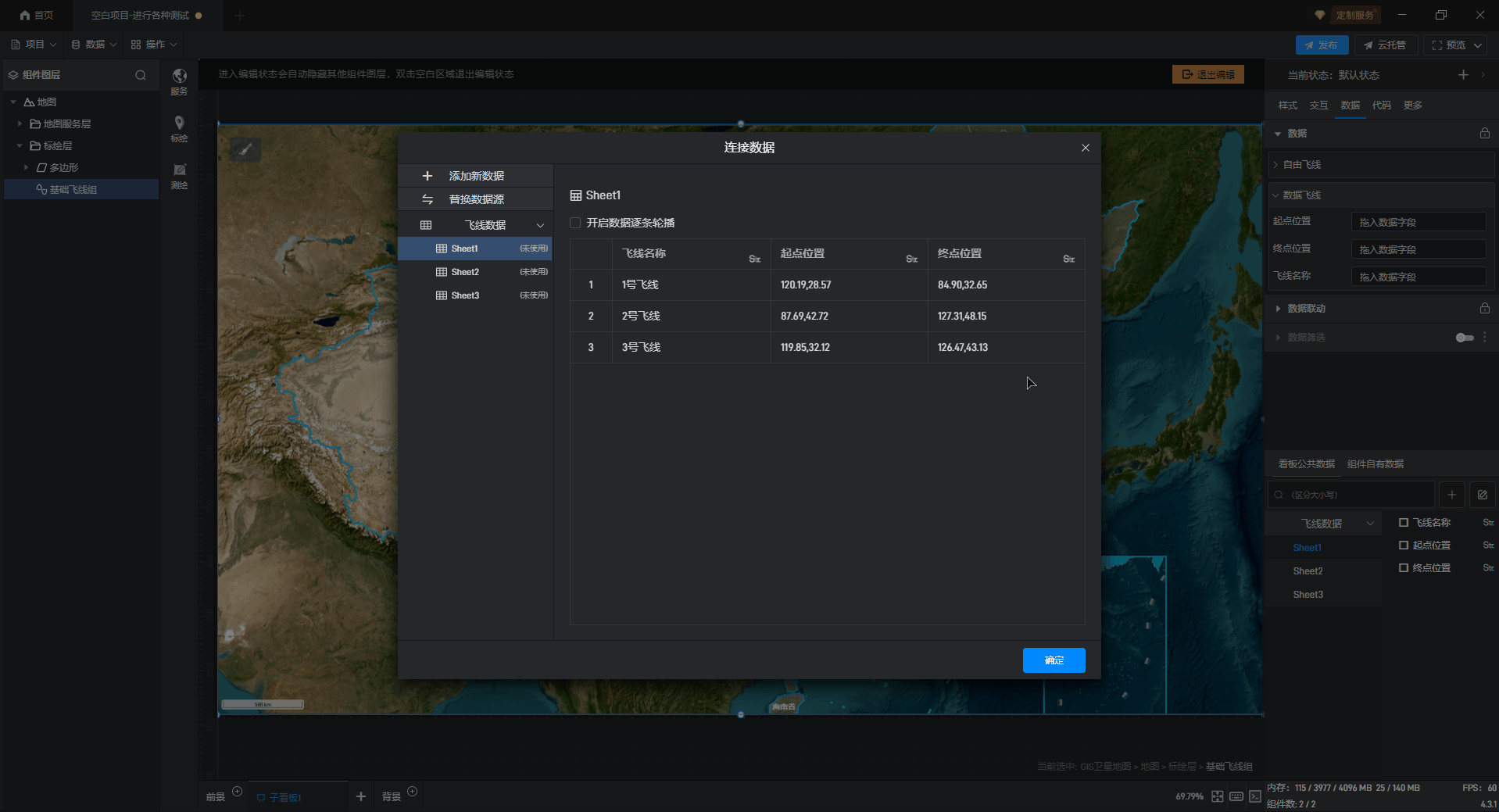Image resolution: width=1499 pixels, height=812 pixels.
Task: Collapse the 飞线数据 dropdown in dialog
Action: (x=540, y=225)
